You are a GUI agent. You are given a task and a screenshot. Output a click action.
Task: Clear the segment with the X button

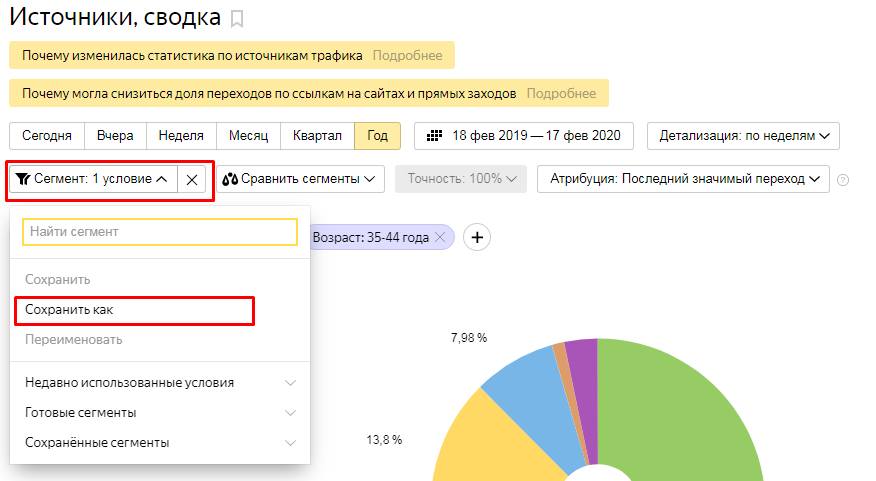coord(192,179)
